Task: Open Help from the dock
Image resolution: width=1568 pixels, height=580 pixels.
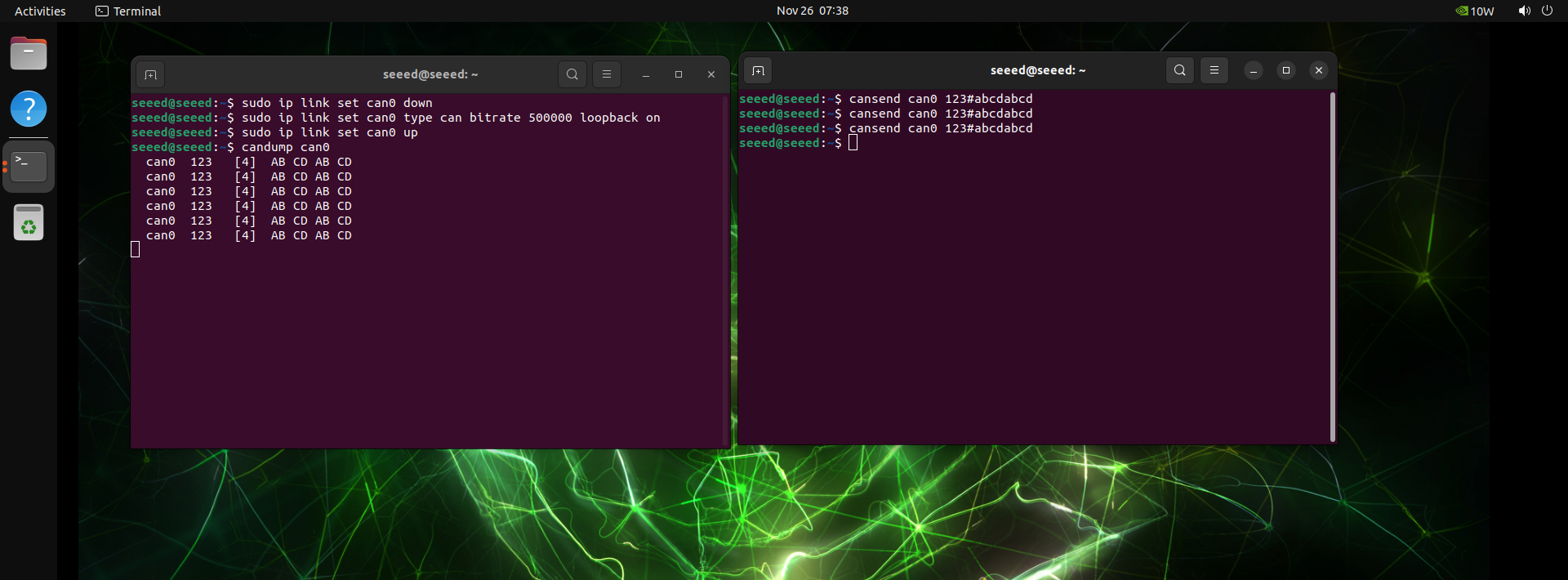Action: pyautogui.click(x=29, y=109)
